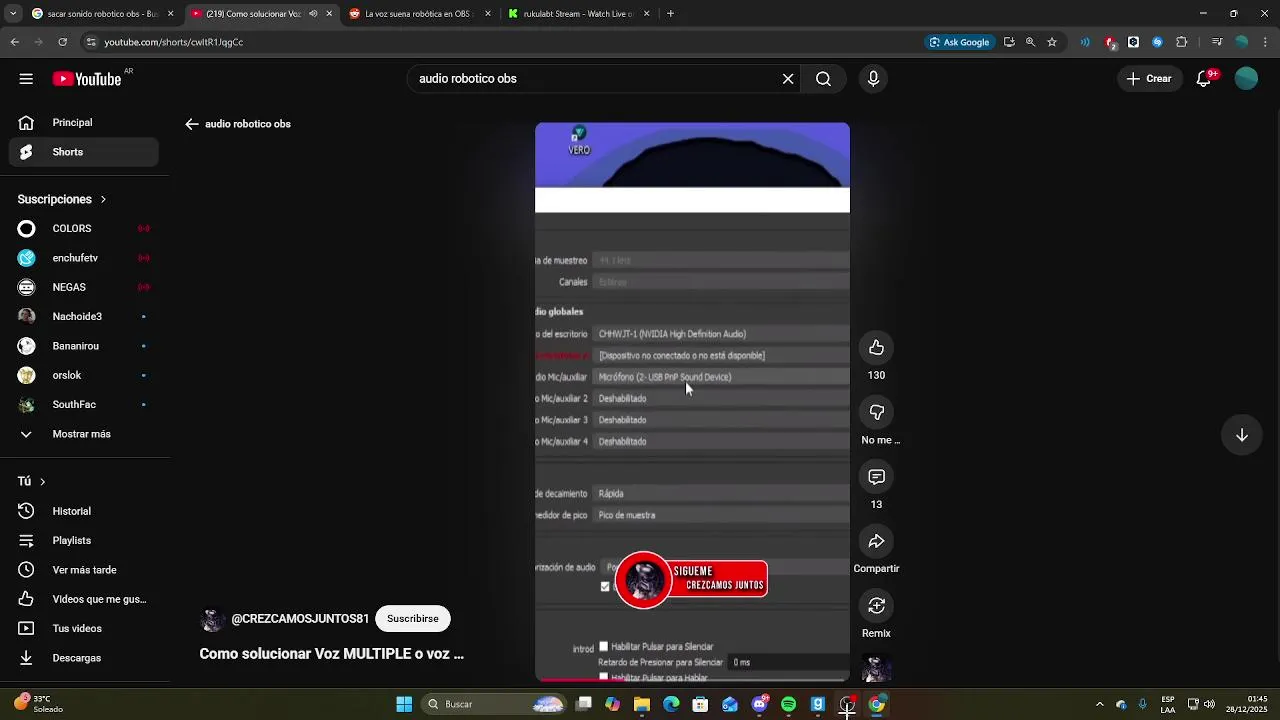This screenshot has height=720, width=1280.
Task: Open the Chrome three-dot menu
Action: pyautogui.click(x=1266, y=42)
